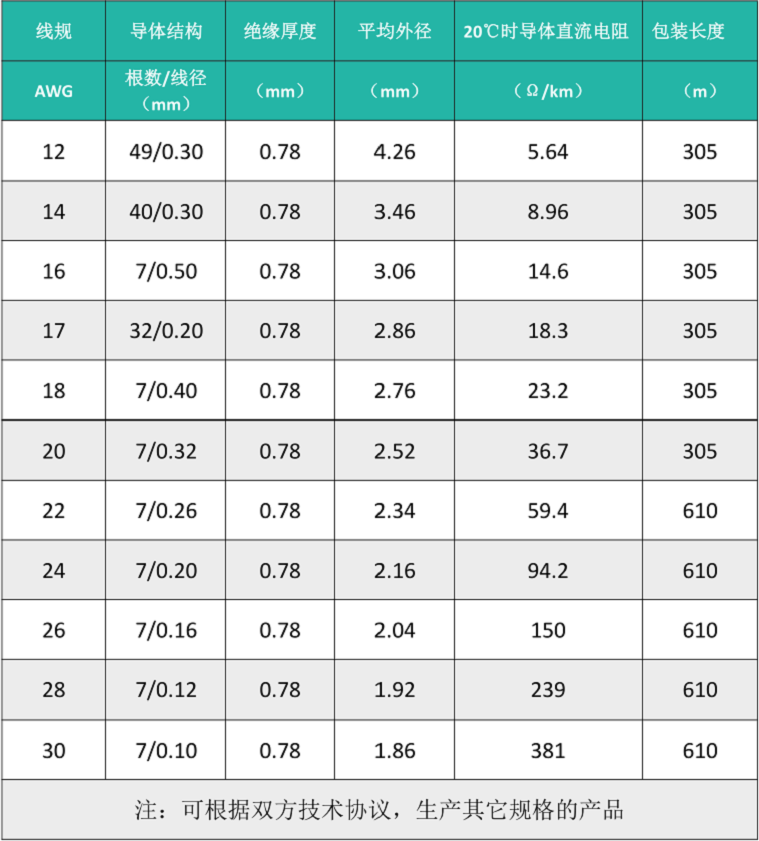Select the 150 resistance cell

pos(548,630)
